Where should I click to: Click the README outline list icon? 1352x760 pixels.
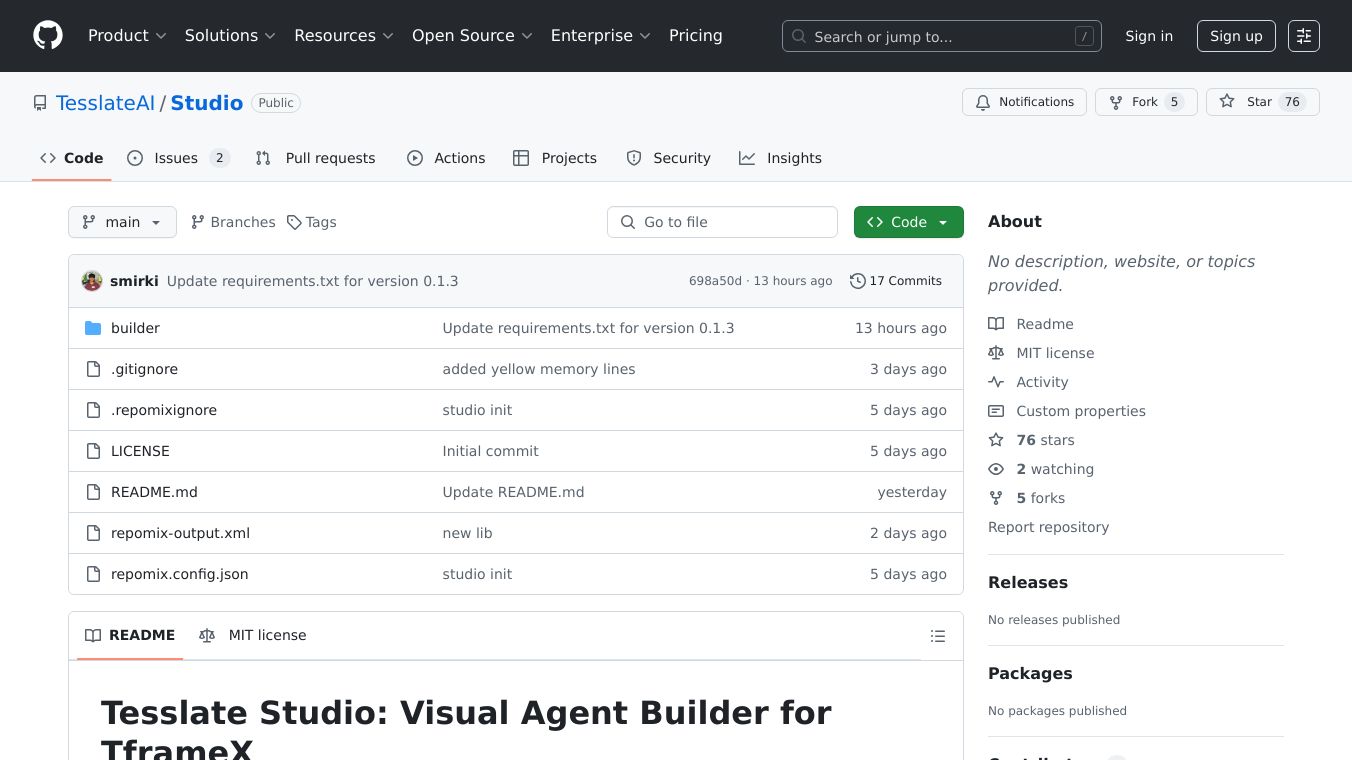pyautogui.click(x=937, y=636)
